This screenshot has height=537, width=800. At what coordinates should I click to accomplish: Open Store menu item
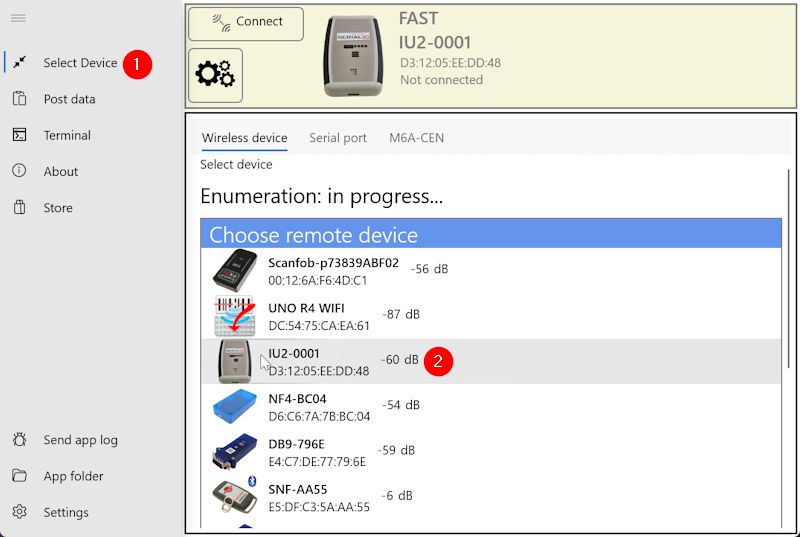(58, 208)
